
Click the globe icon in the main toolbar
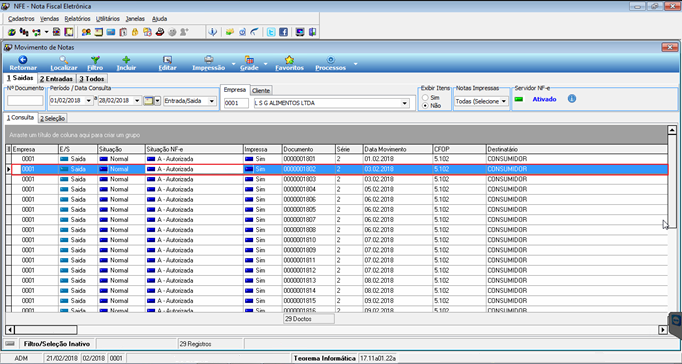12,32
